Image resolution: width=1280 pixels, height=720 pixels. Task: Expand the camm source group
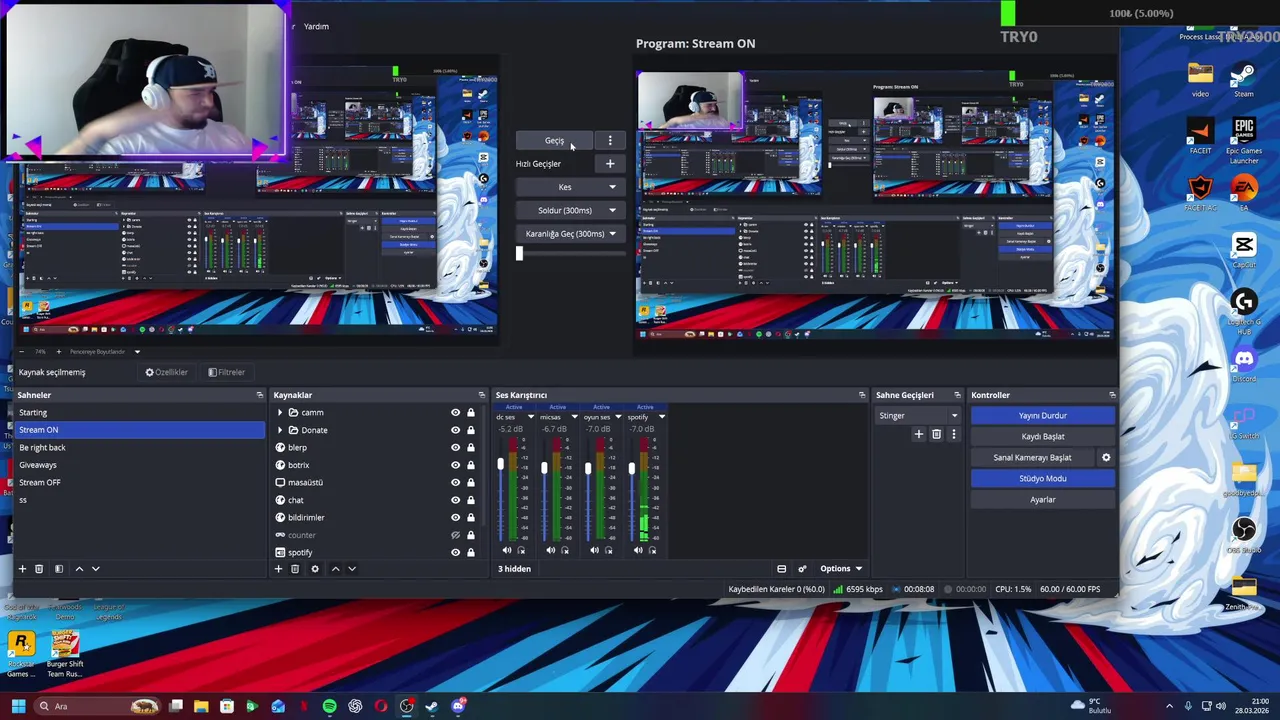(280, 413)
